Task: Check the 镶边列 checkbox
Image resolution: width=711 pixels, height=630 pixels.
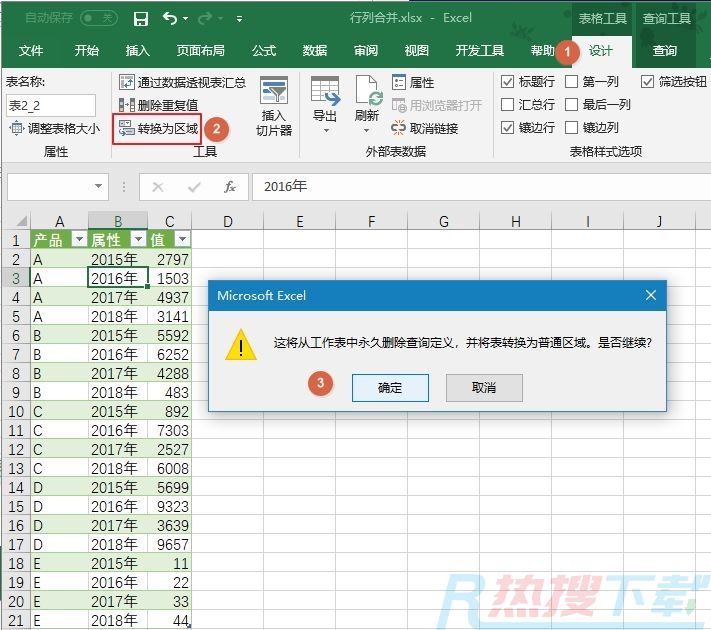Action: point(571,127)
